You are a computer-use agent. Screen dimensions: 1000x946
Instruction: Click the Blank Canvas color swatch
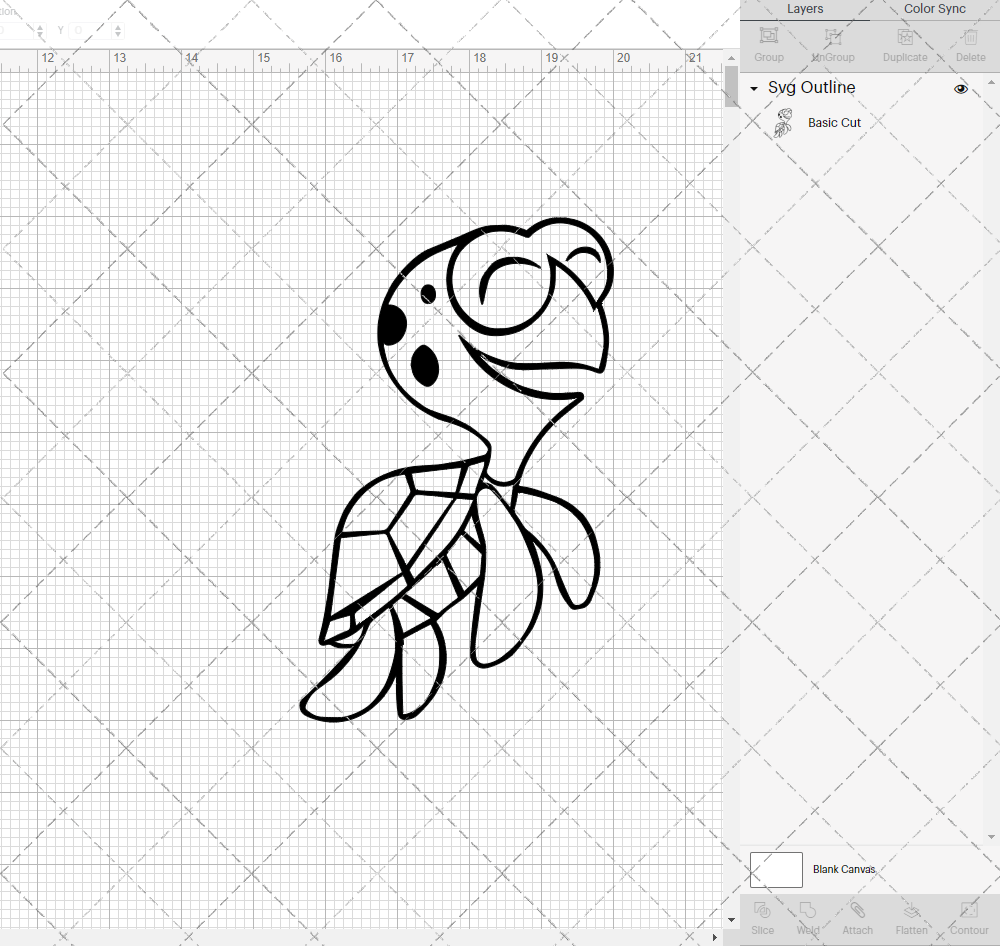776,869
